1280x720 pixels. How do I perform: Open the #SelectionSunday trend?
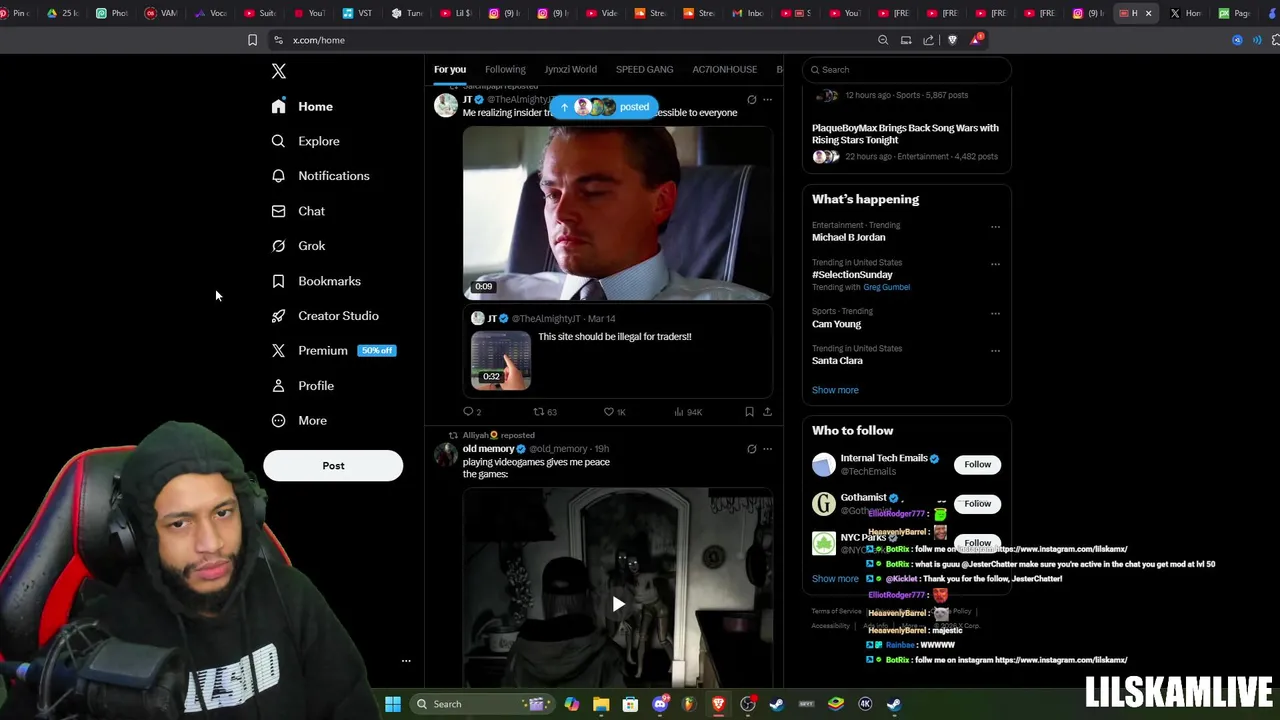click(852, 275)
